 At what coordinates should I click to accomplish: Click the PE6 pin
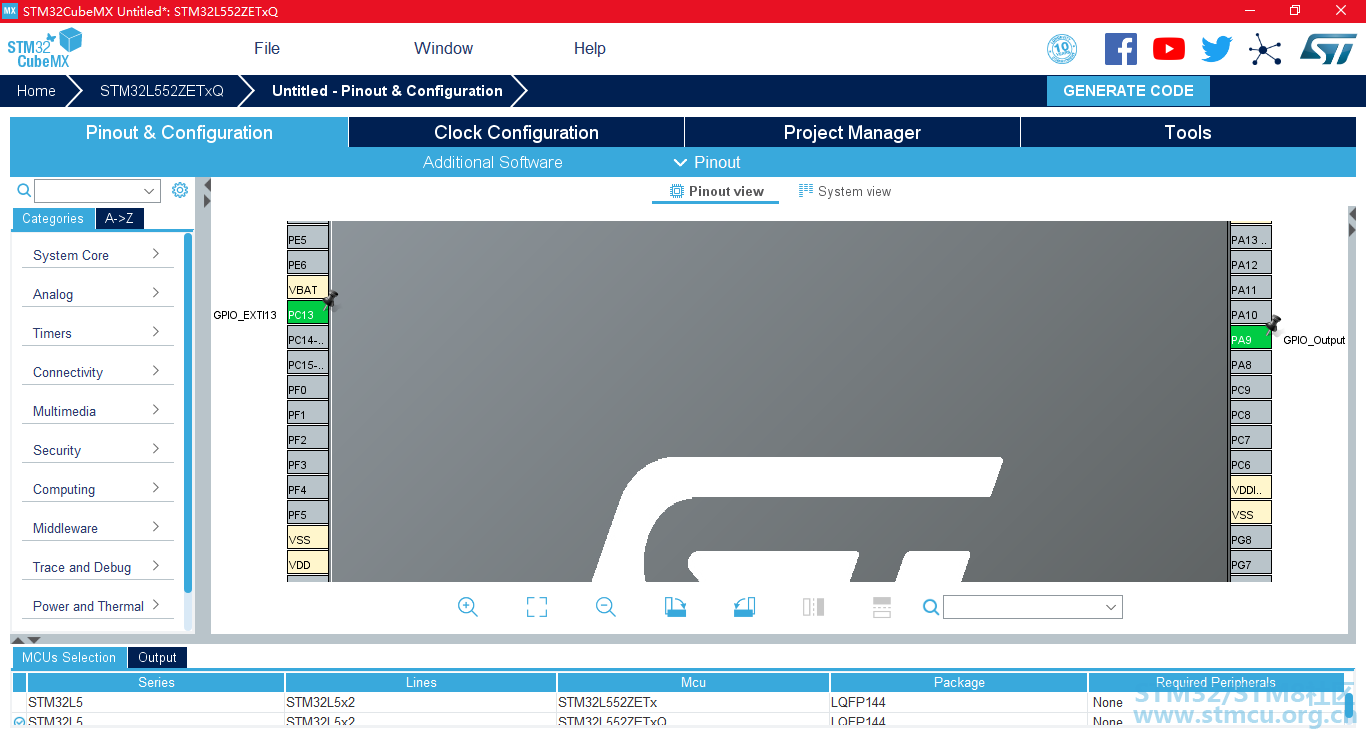308,264
